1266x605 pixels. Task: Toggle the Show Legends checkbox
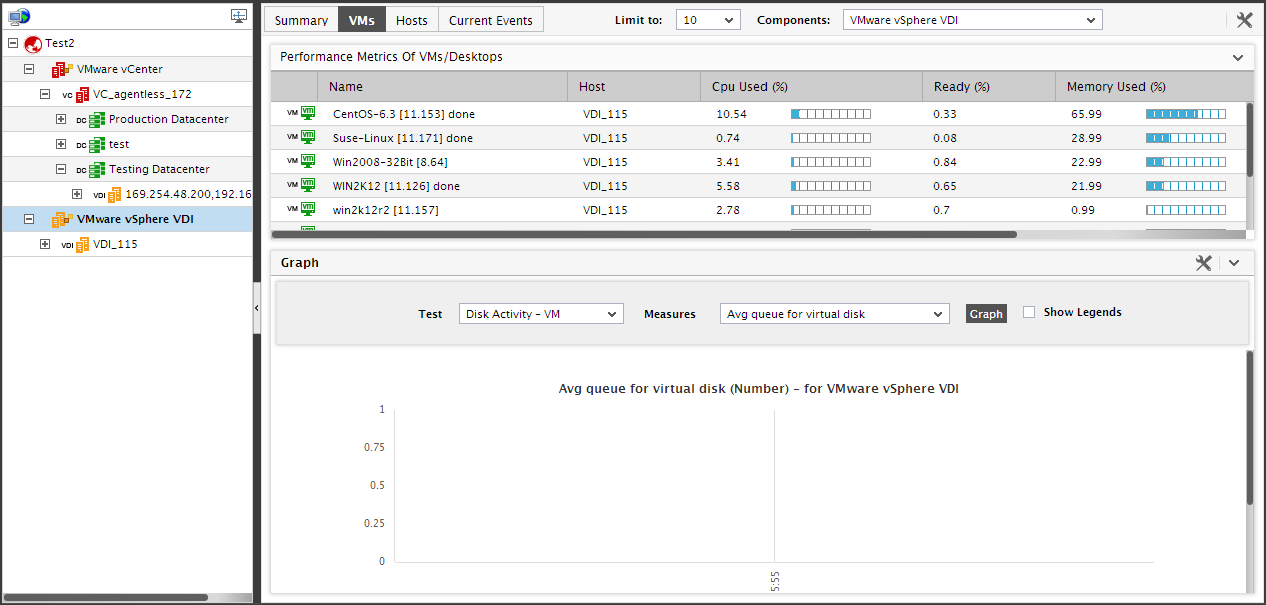point(1029,313)
